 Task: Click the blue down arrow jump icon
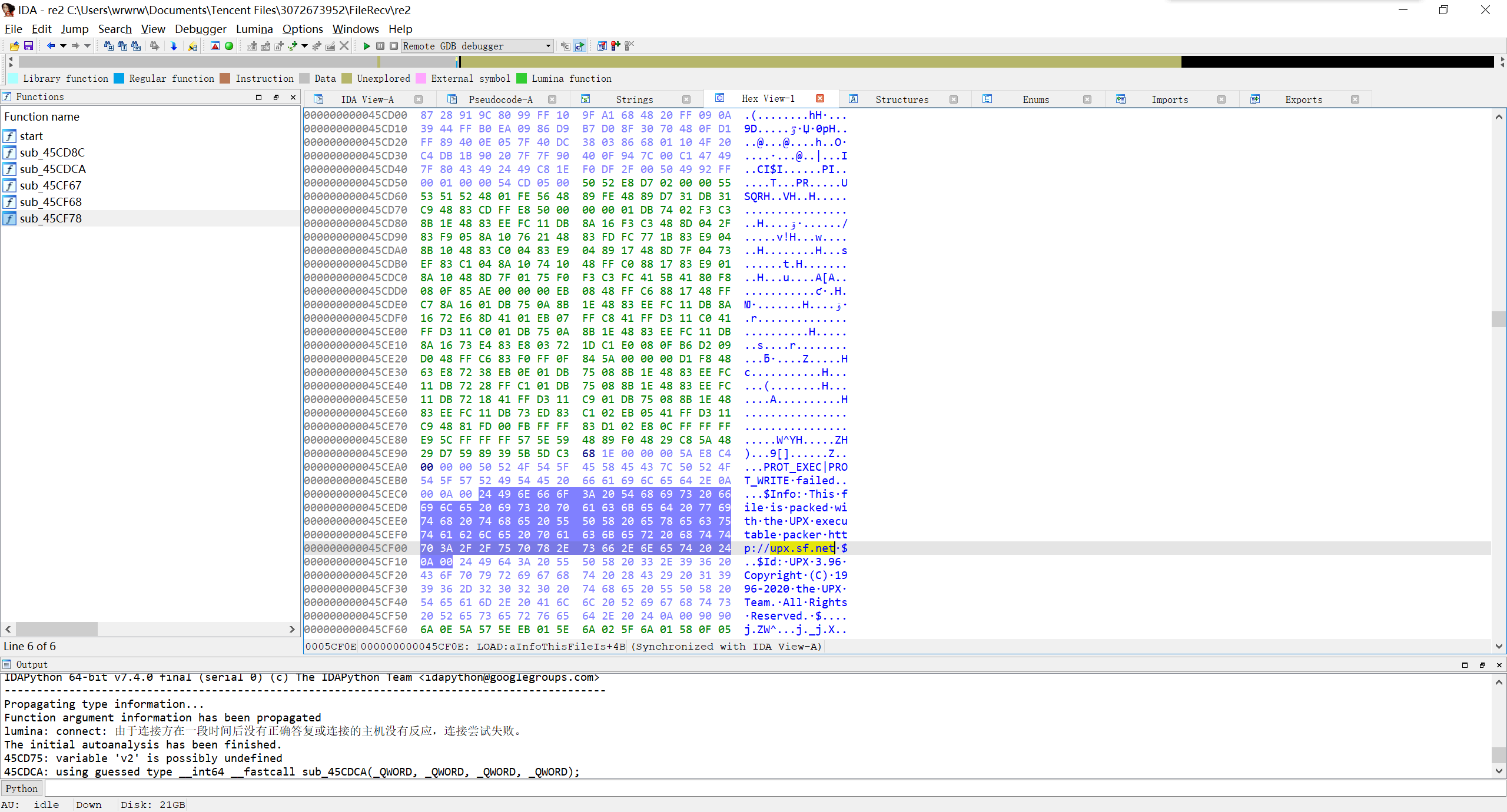pos(174,46)
